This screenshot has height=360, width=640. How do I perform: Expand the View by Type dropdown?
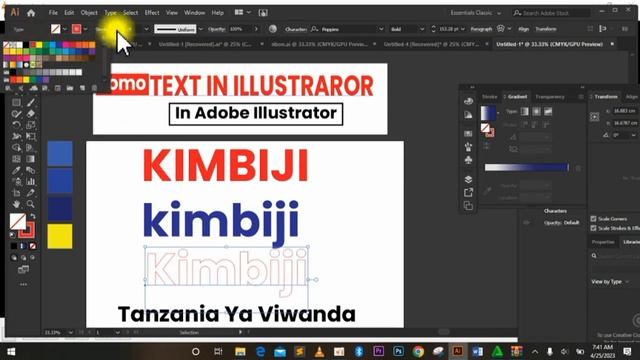610,282
